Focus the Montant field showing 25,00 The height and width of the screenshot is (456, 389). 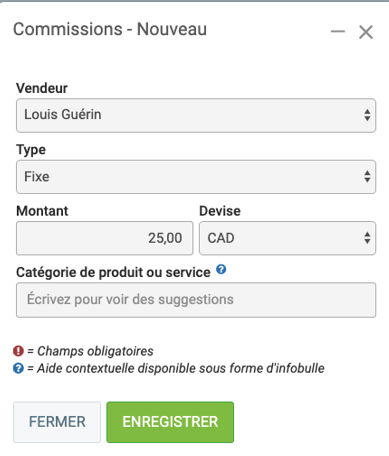(x=105, y=238)
